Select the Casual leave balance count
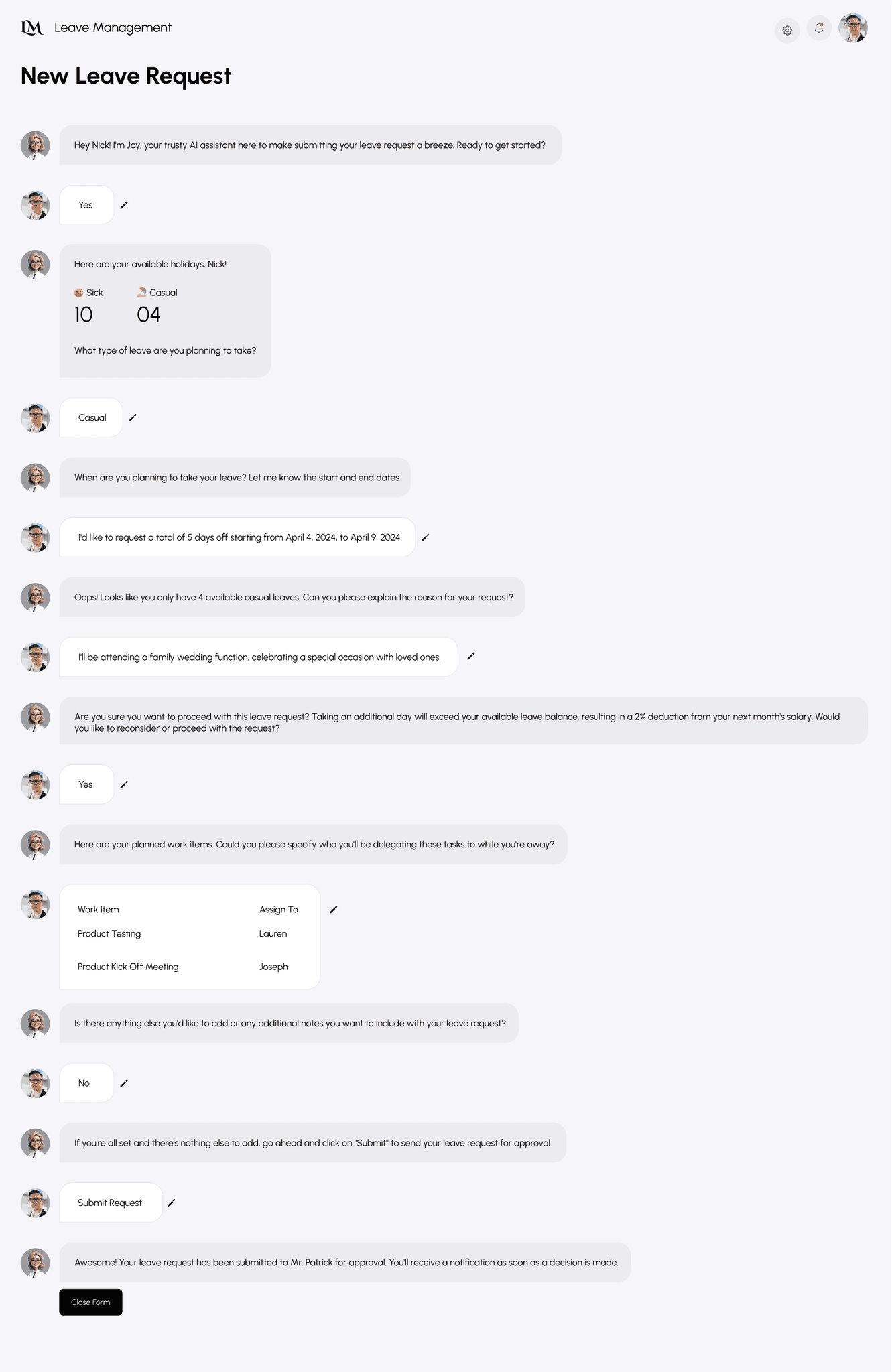The image size is (892, 1372). pyautogui.click(x=149, y=315)
